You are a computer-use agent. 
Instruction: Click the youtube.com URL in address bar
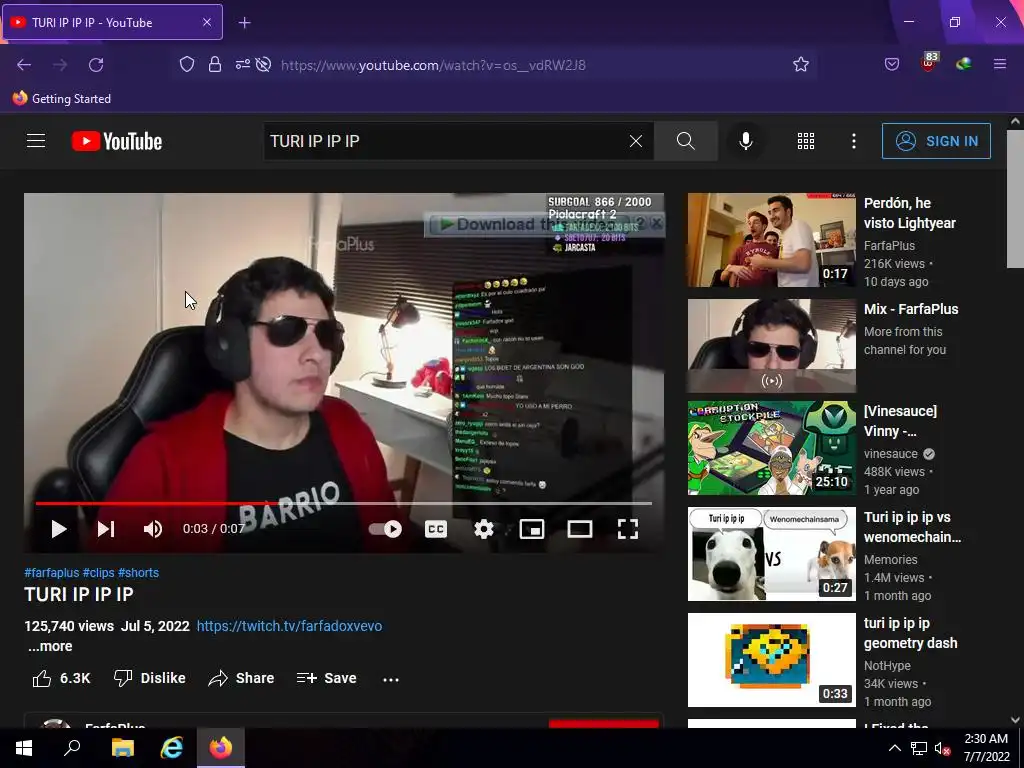tap(433, 65)
